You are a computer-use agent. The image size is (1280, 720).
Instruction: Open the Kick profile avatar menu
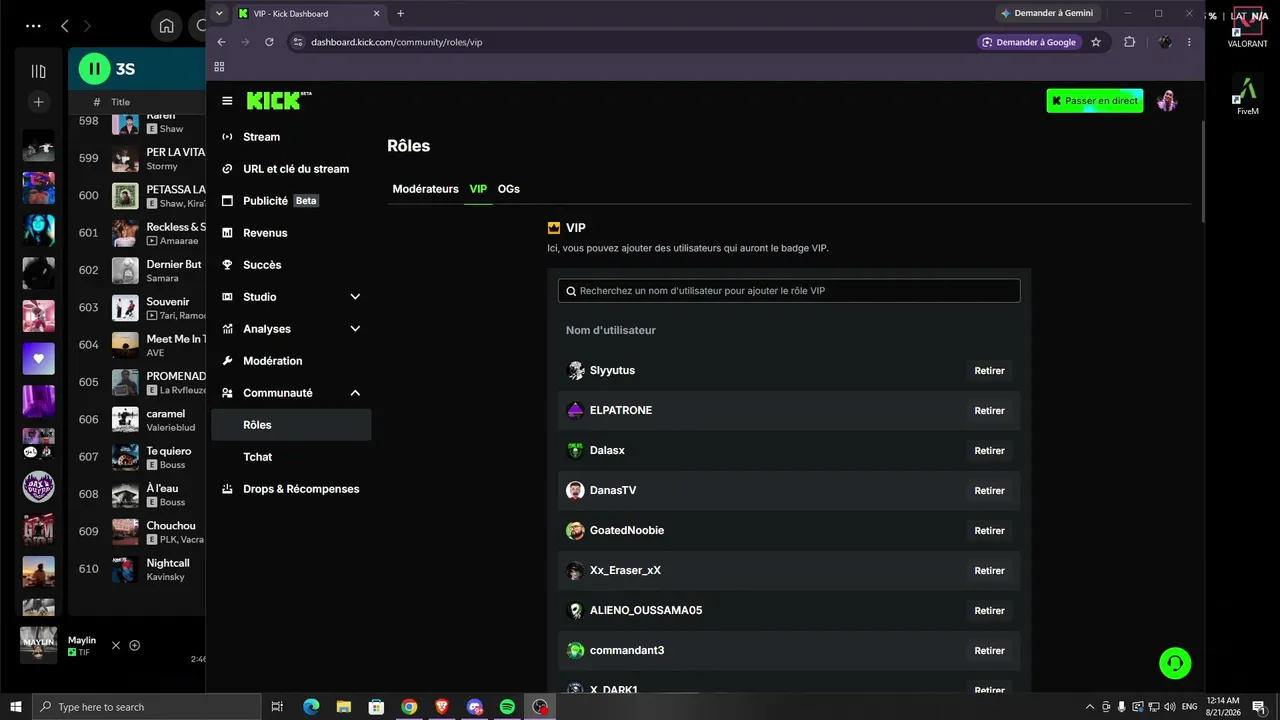pos(1167,101)
